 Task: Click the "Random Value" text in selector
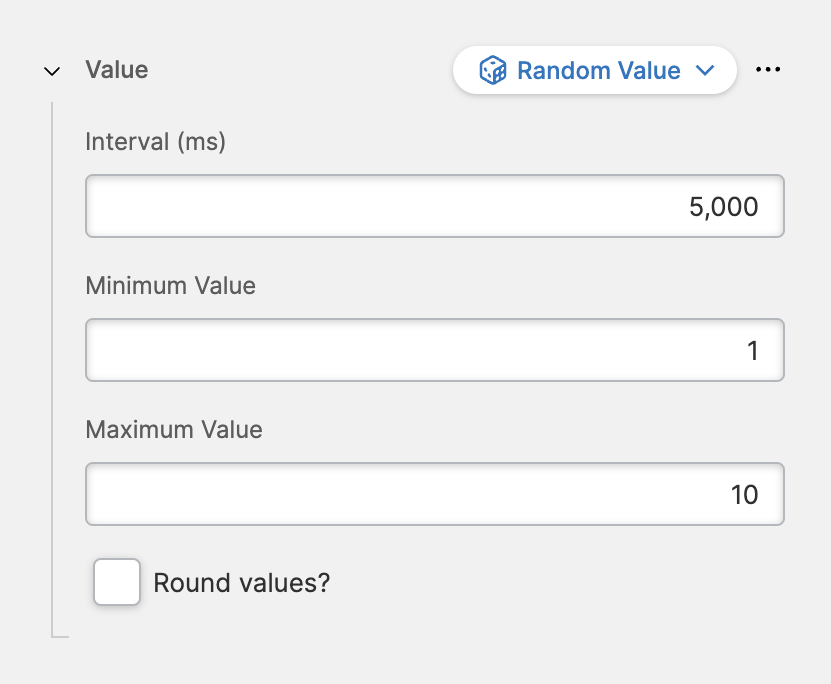tap(598, 71)
